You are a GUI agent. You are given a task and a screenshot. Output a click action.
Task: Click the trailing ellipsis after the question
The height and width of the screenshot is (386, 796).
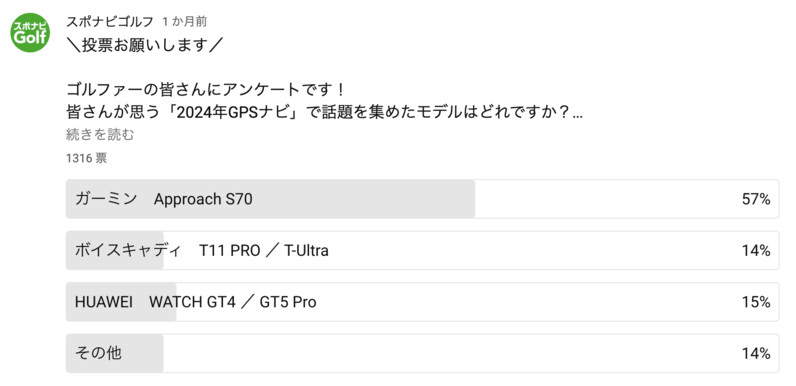click(x=577, y=116)
